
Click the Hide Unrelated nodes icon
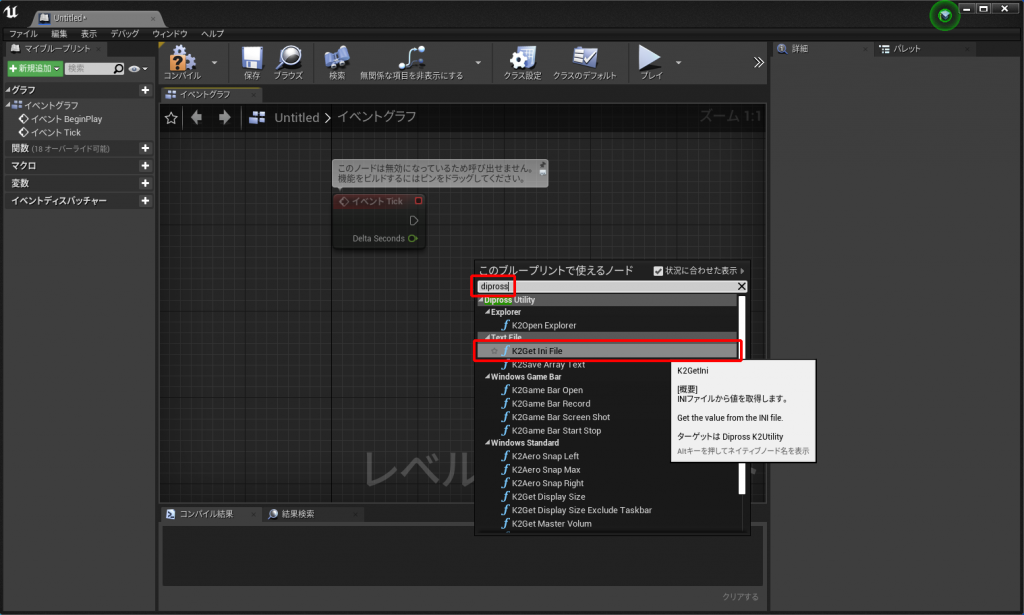tap(411, 57)
